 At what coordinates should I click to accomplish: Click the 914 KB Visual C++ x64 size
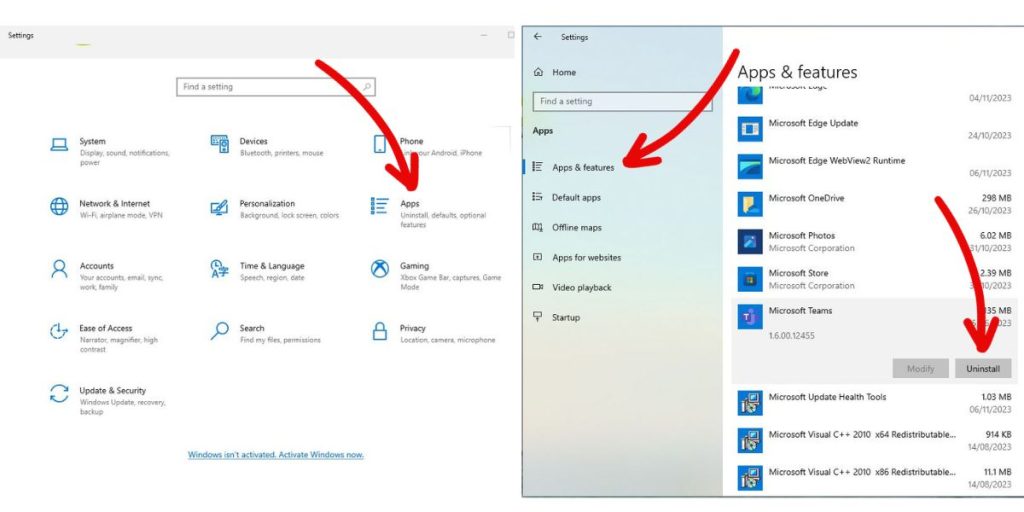(x=999, y=434)
